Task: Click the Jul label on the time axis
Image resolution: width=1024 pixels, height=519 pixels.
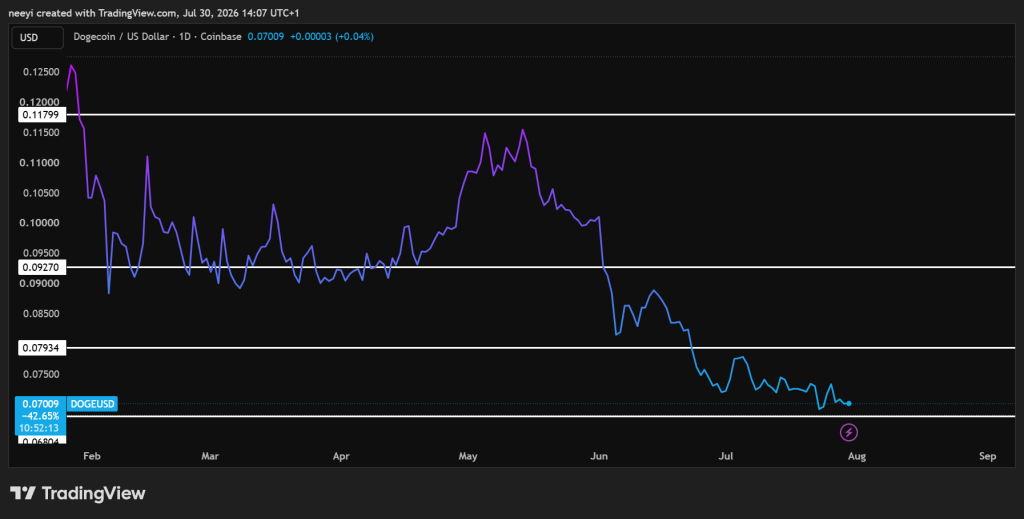Action: point(726,456)
